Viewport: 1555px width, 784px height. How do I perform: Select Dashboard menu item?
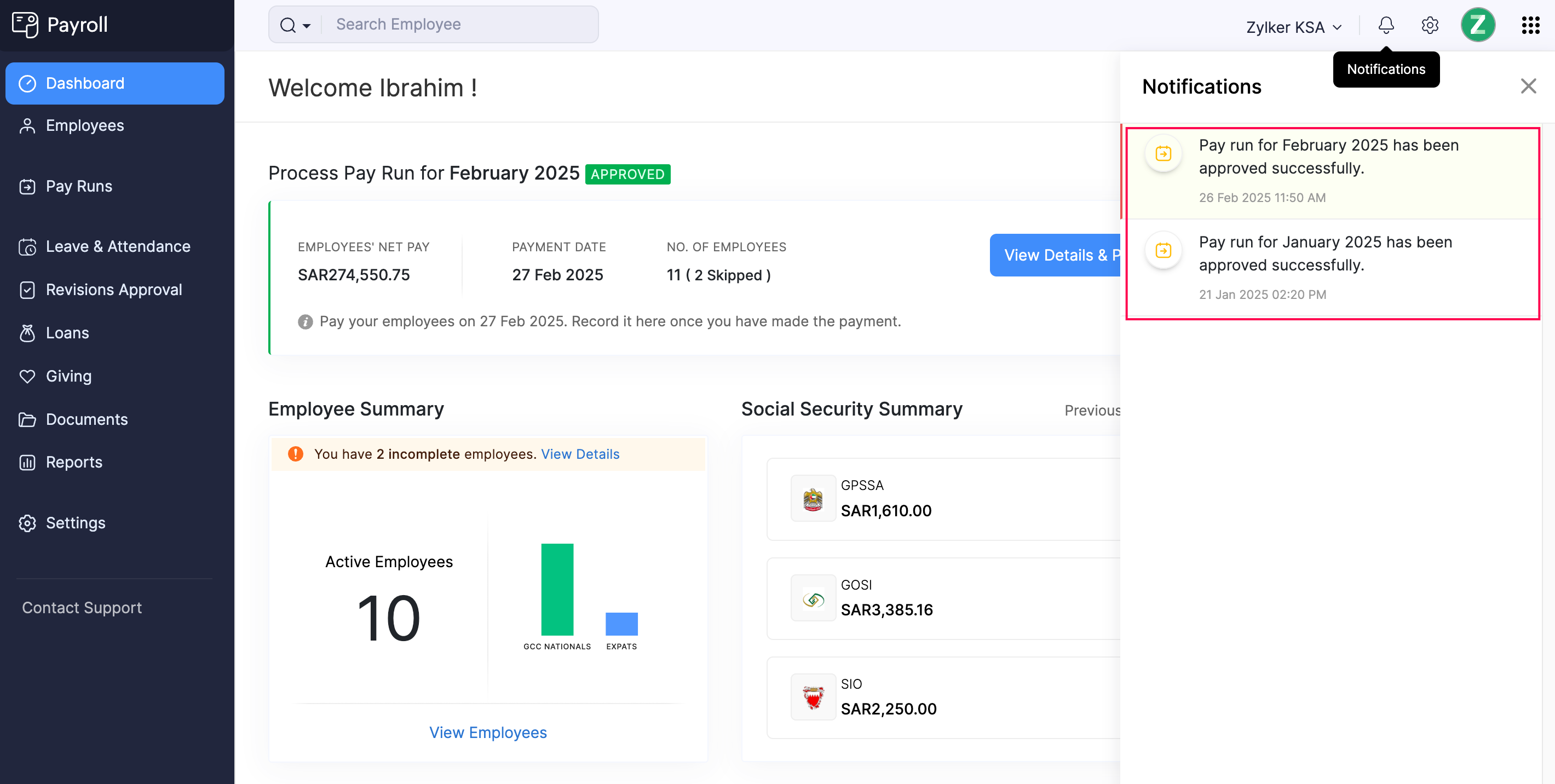(115, 82)
